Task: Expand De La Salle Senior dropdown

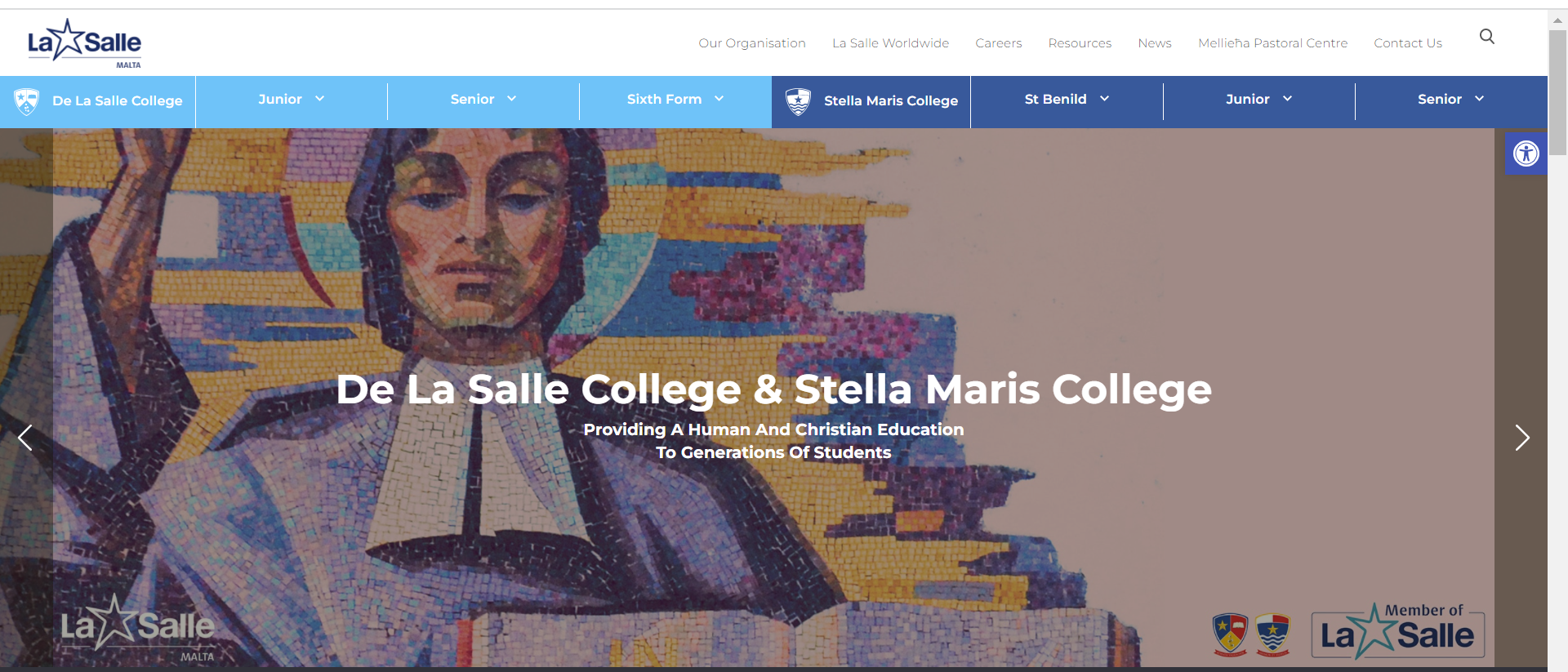Action: (x=483, y=100)
